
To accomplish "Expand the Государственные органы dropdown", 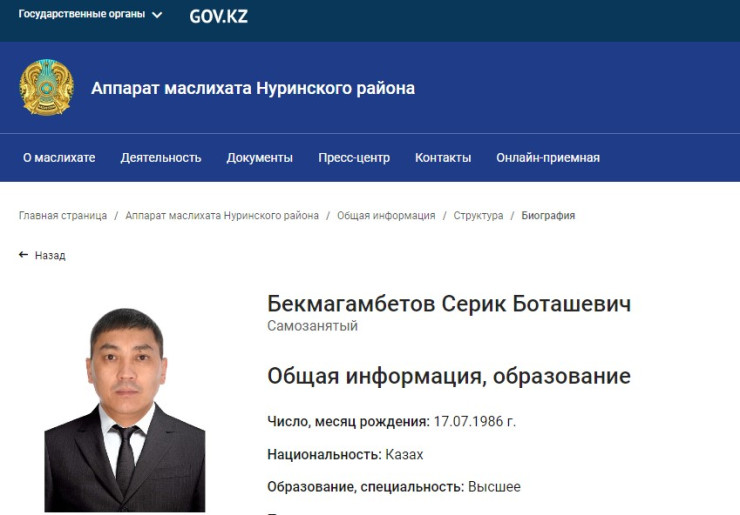I will pos(82,15).
